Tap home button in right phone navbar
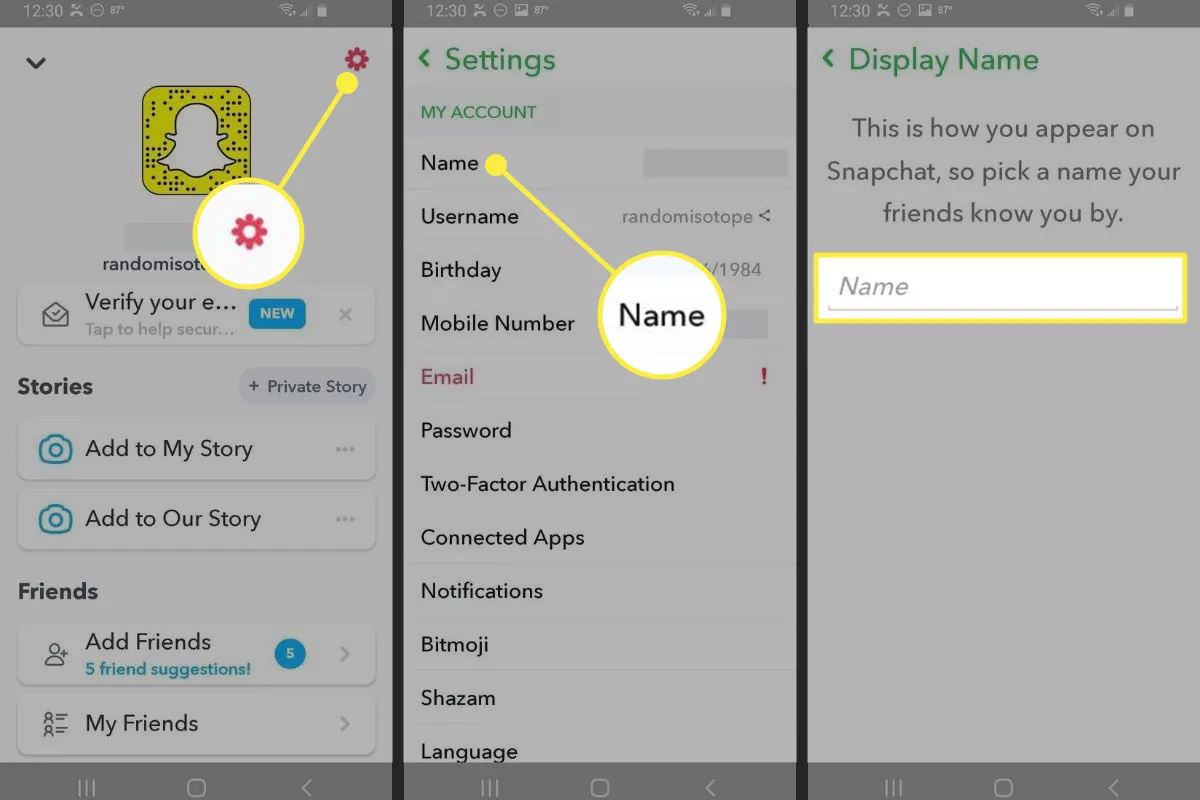The height and width of the screenshot is (800, 1200). 1004,787
